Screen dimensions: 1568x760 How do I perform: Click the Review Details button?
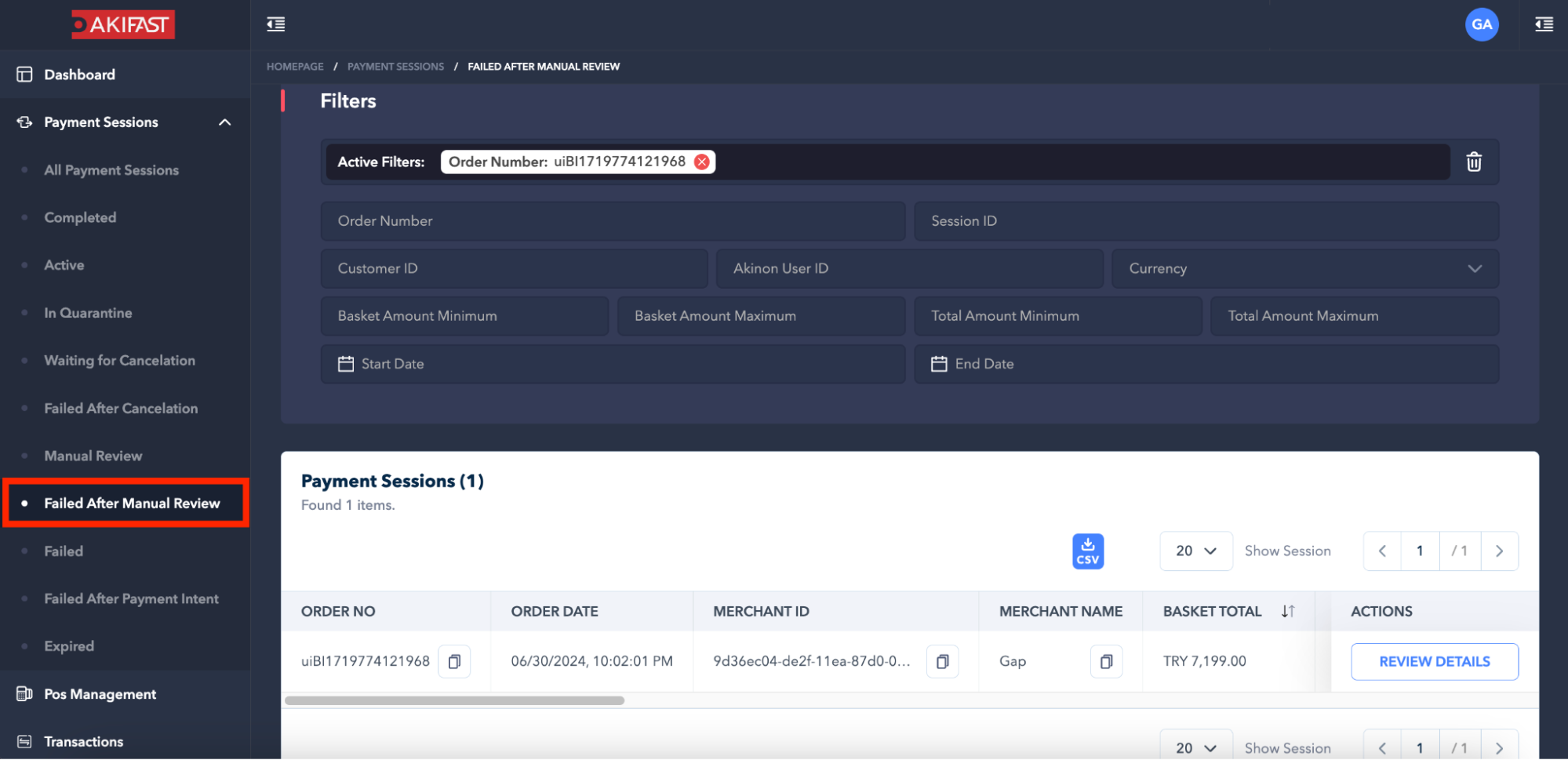[x=1434, y=662]
